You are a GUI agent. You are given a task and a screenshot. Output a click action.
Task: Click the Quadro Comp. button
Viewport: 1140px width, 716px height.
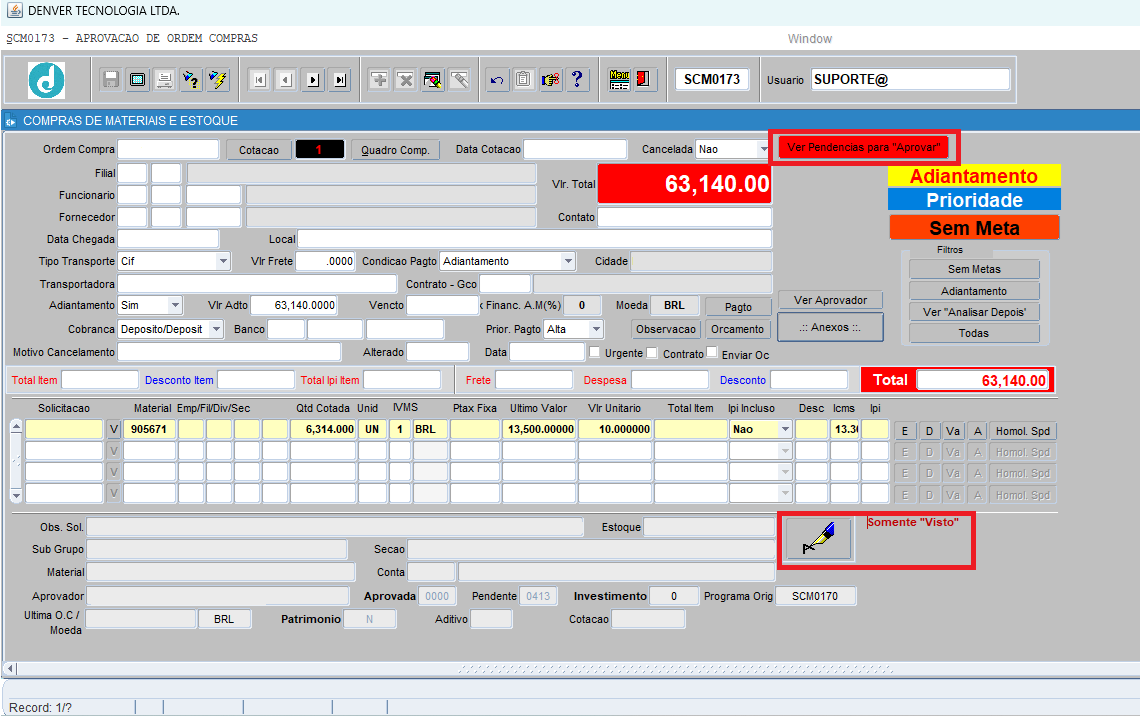[x=396, y=150]
